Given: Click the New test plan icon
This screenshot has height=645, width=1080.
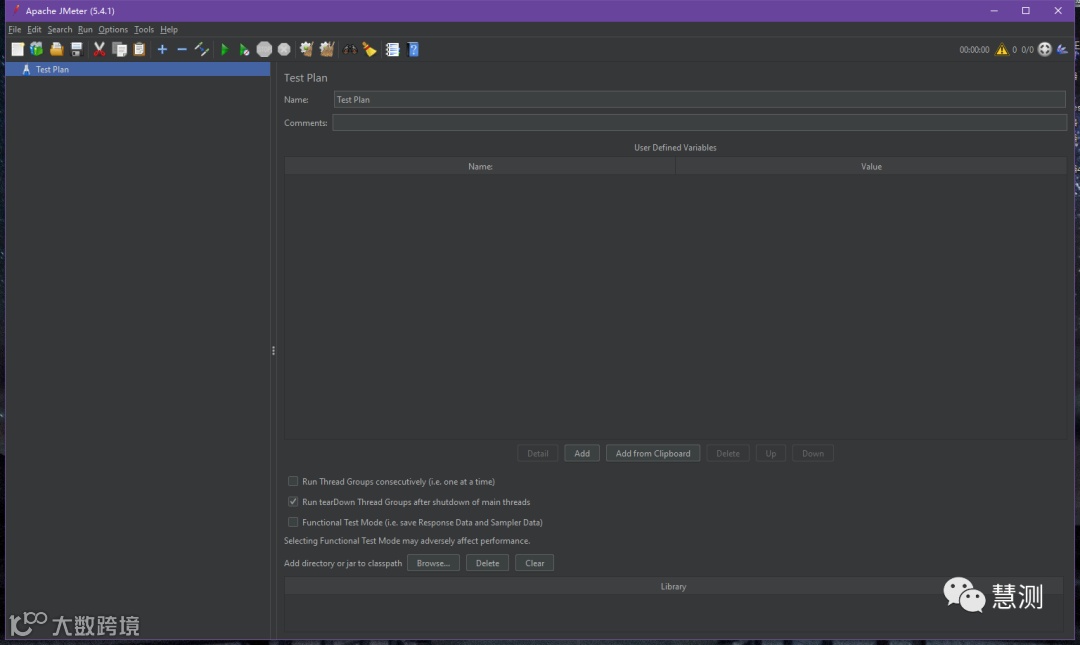Looking at the screenshot, I should (x=17, y=50).
